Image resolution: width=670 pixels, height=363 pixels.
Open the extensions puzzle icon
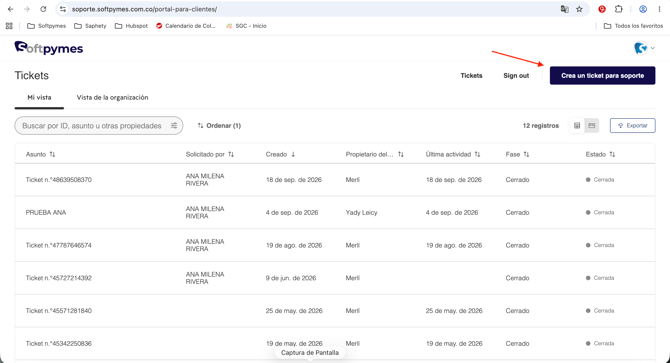(x=618, y=9)
